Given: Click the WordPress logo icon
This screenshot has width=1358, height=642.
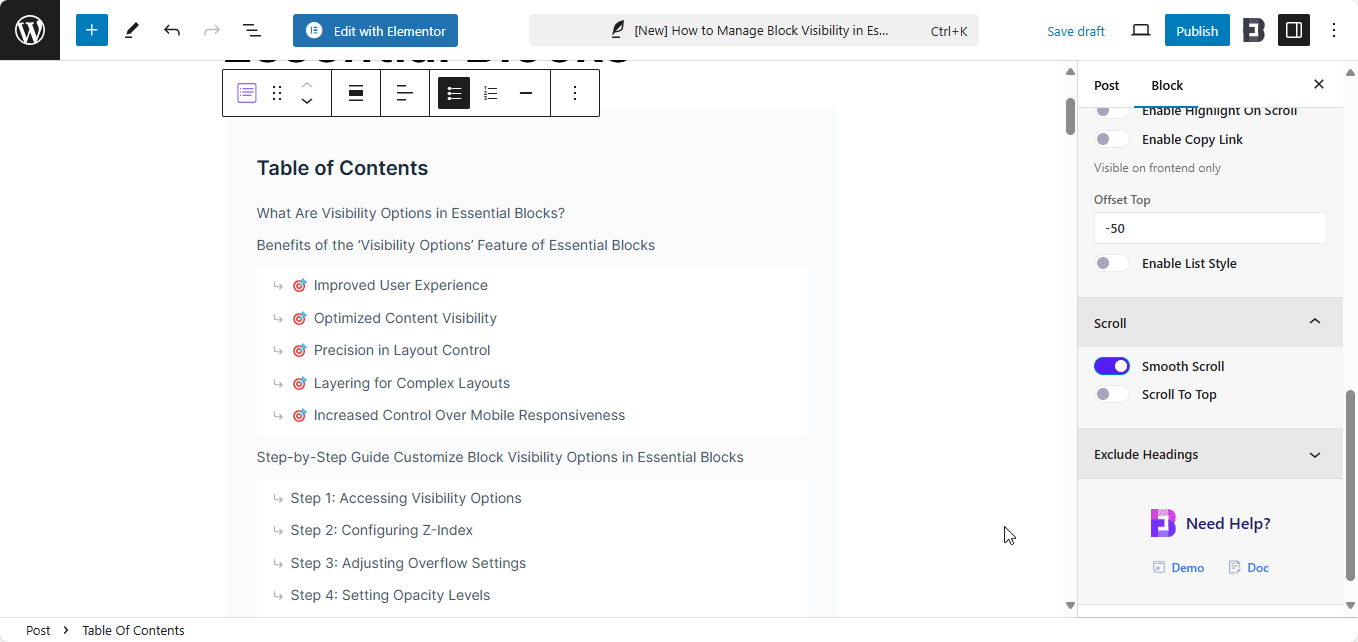Looking at the screenshot, I should coord(30,30).
